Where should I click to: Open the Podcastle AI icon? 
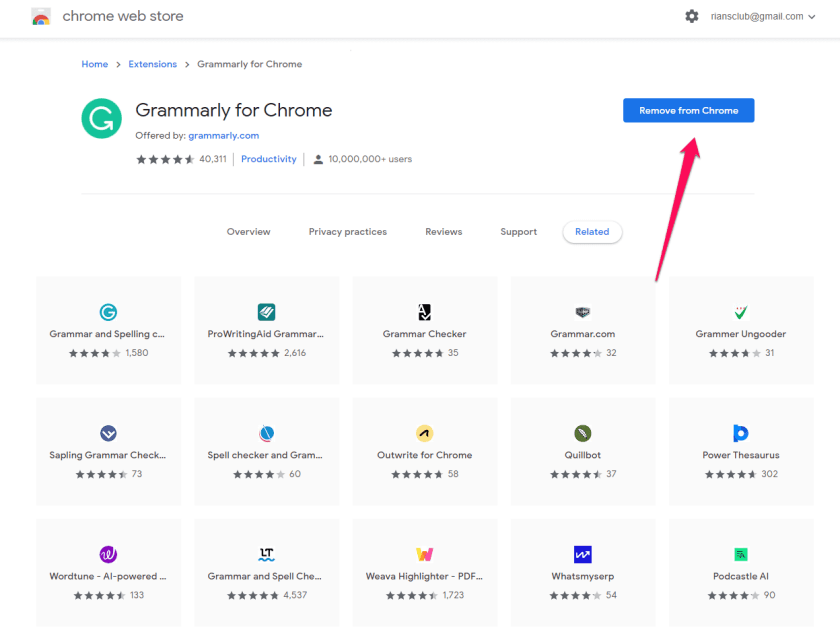741,554
